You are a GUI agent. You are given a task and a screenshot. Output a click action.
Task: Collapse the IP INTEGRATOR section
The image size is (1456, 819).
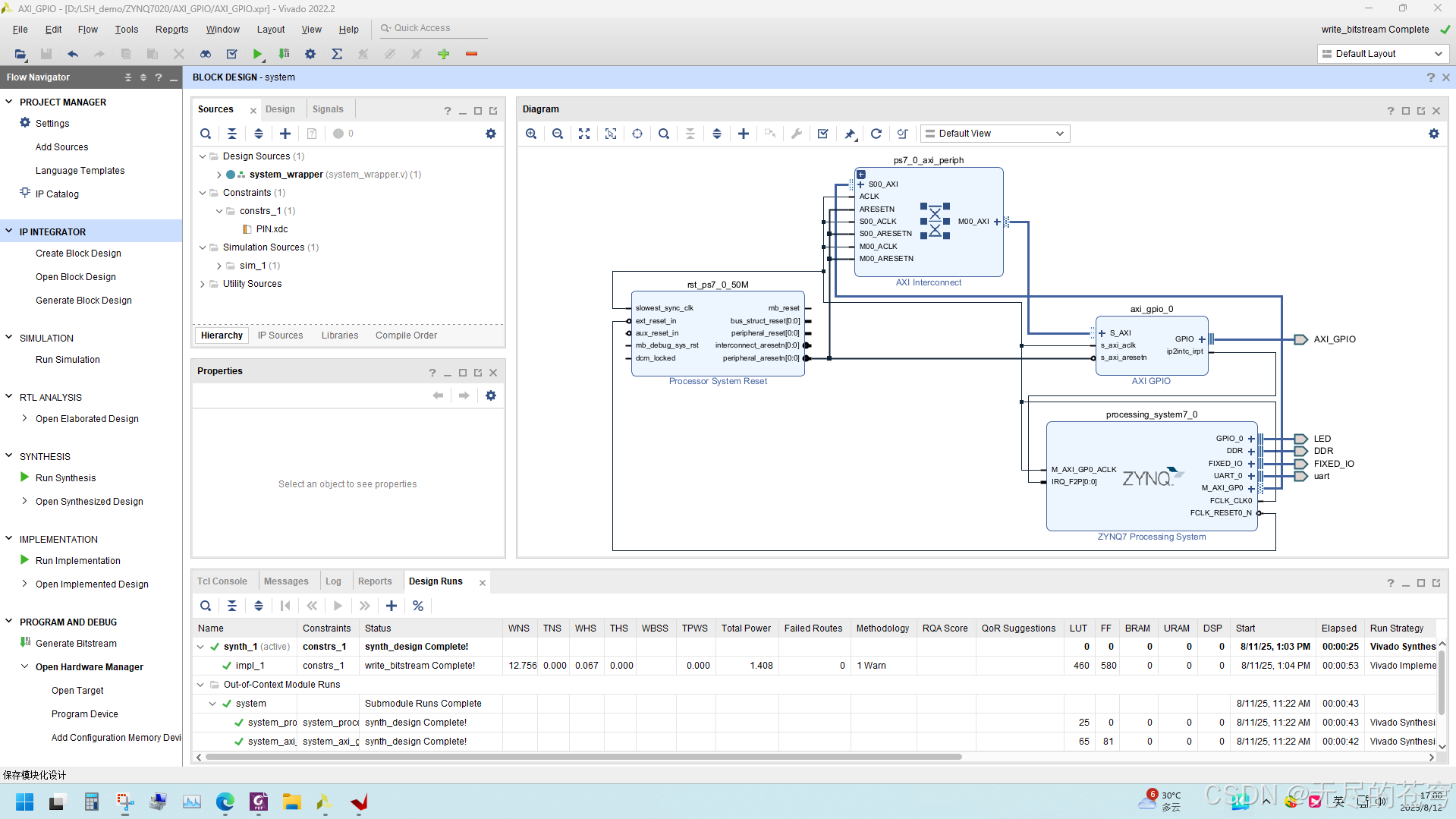click(x=9, y=232)
